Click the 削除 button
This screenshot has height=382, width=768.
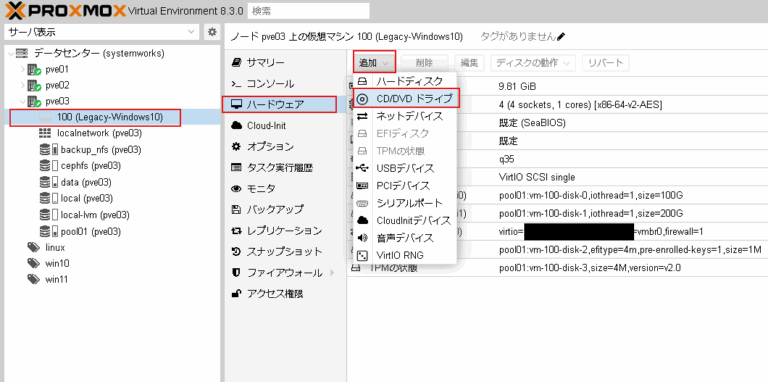point(425,63)
